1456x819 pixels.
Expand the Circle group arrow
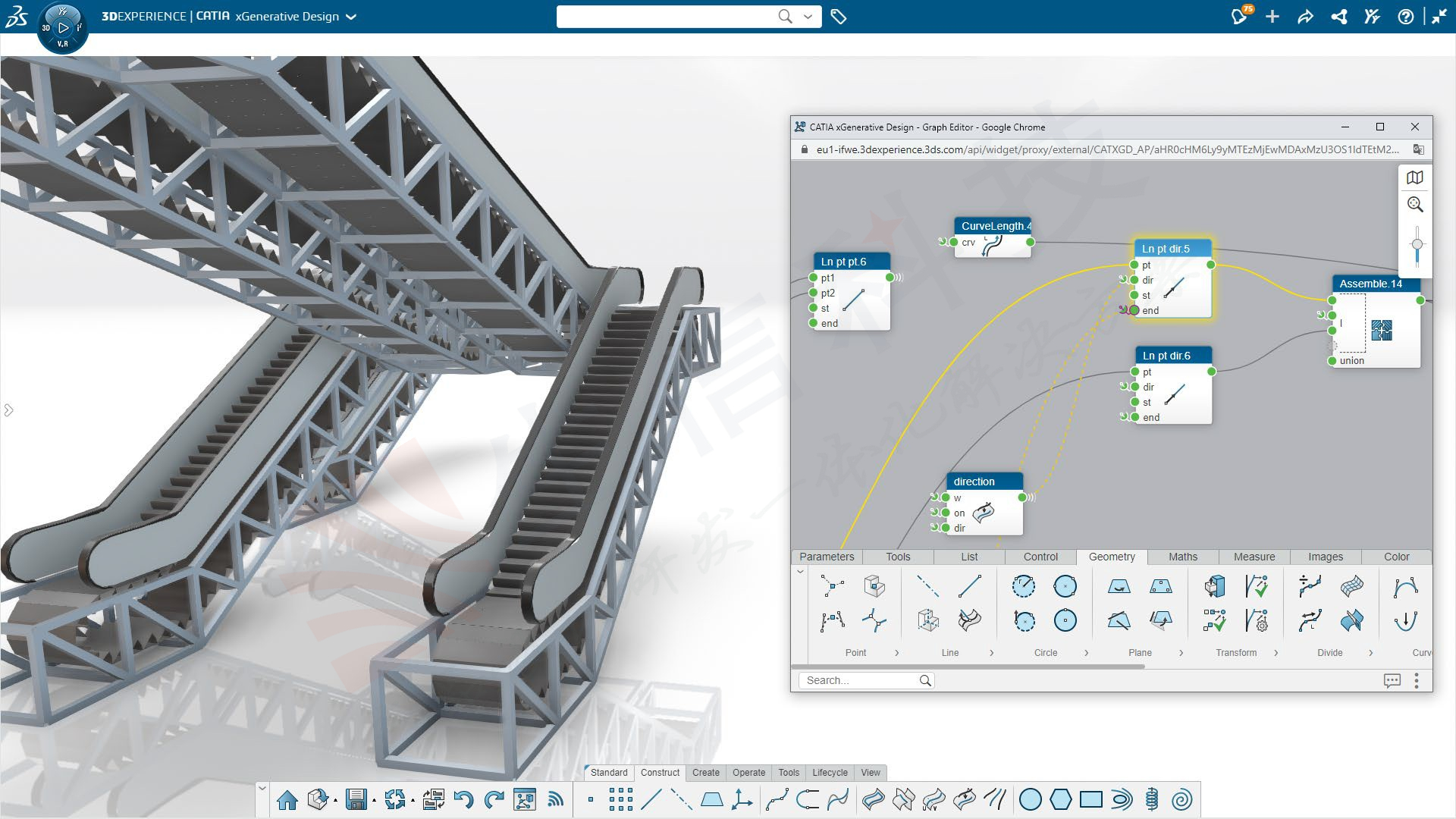(x=1086, y=652)
